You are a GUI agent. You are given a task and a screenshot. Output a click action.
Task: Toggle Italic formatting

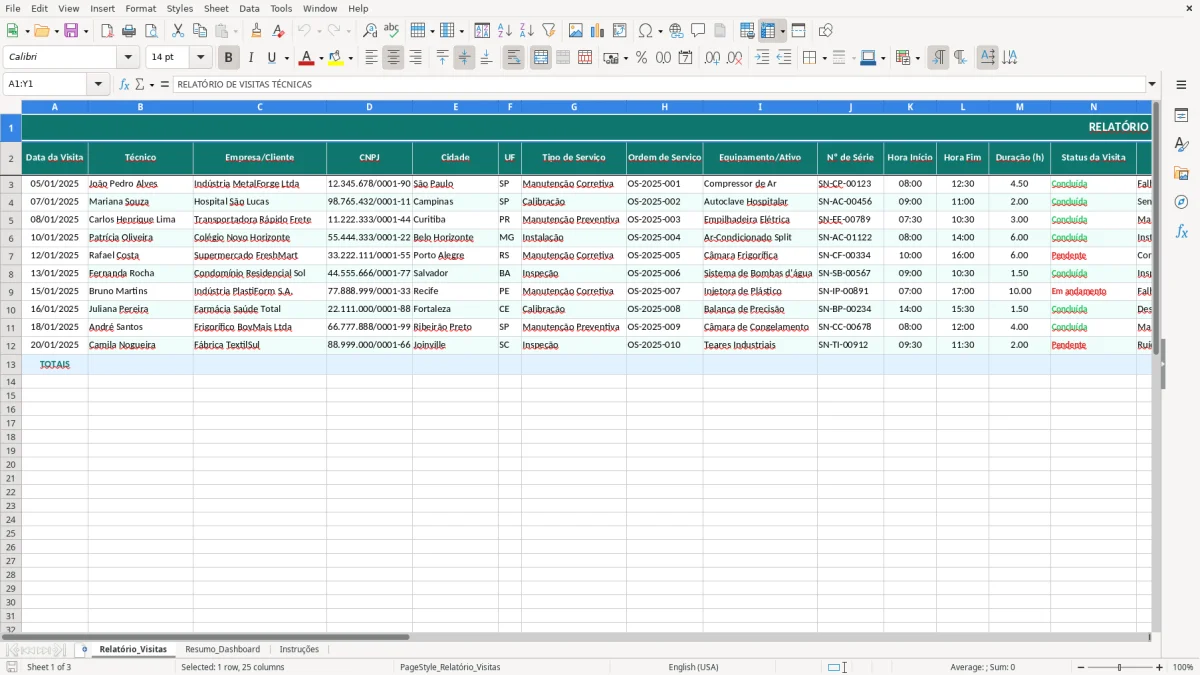point(250,58)
